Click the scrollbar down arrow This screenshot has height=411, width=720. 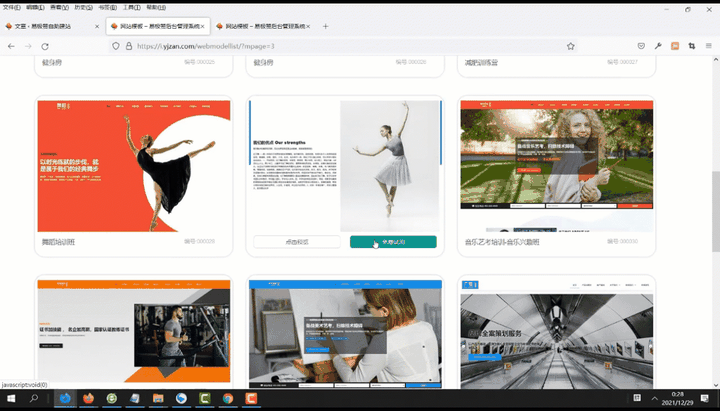pos(716,385)
